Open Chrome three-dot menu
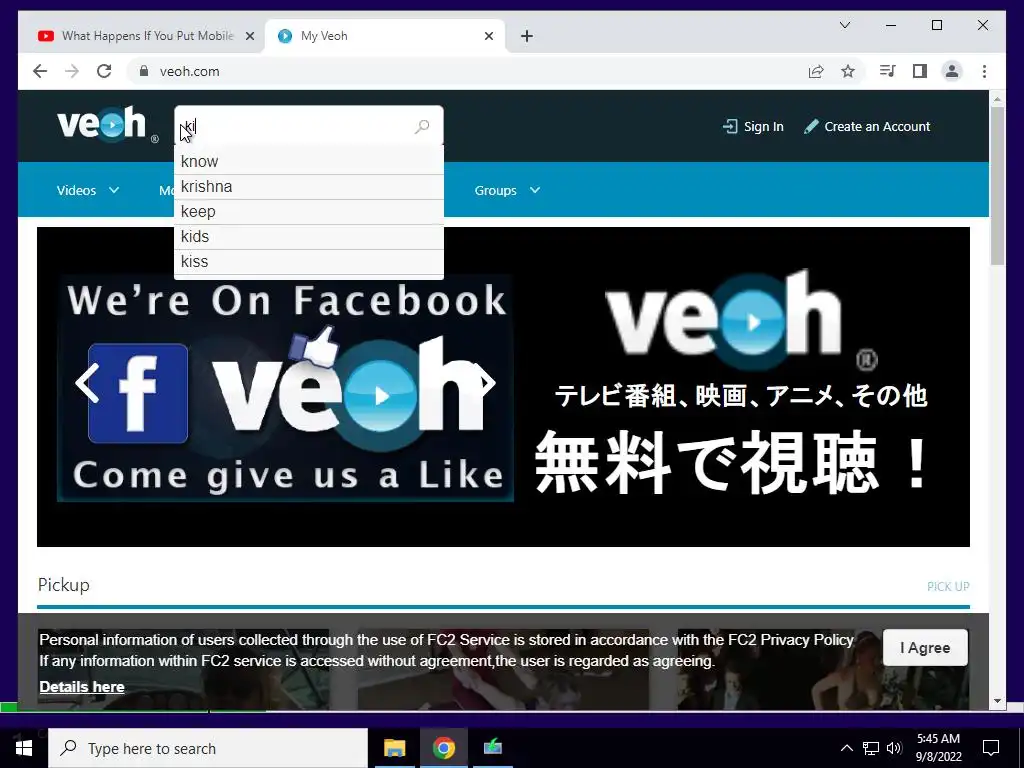Screen dimensions: 1024x768 click(x=984, y=71)
